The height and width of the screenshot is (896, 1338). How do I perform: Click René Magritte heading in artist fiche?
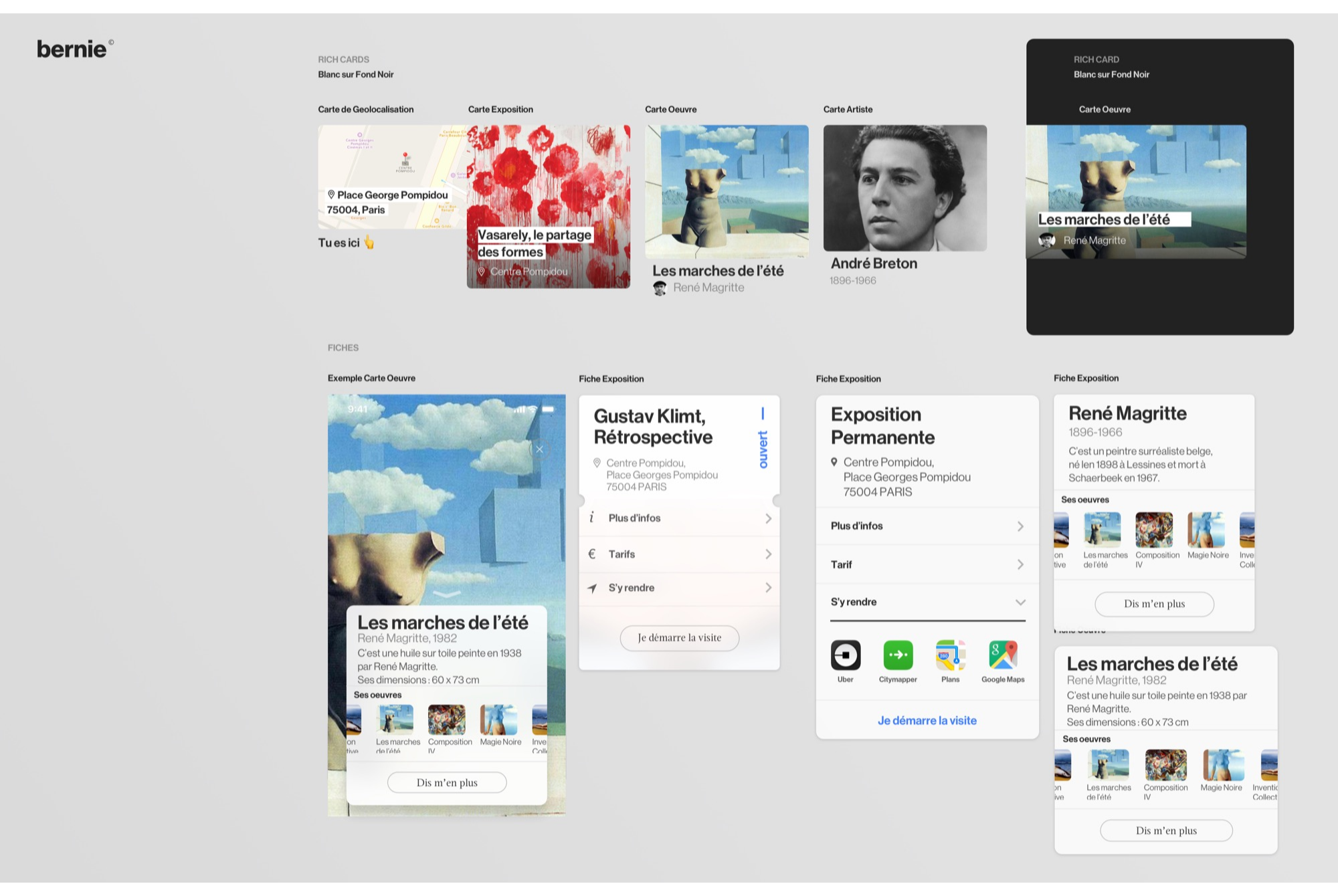point(1127,413)
